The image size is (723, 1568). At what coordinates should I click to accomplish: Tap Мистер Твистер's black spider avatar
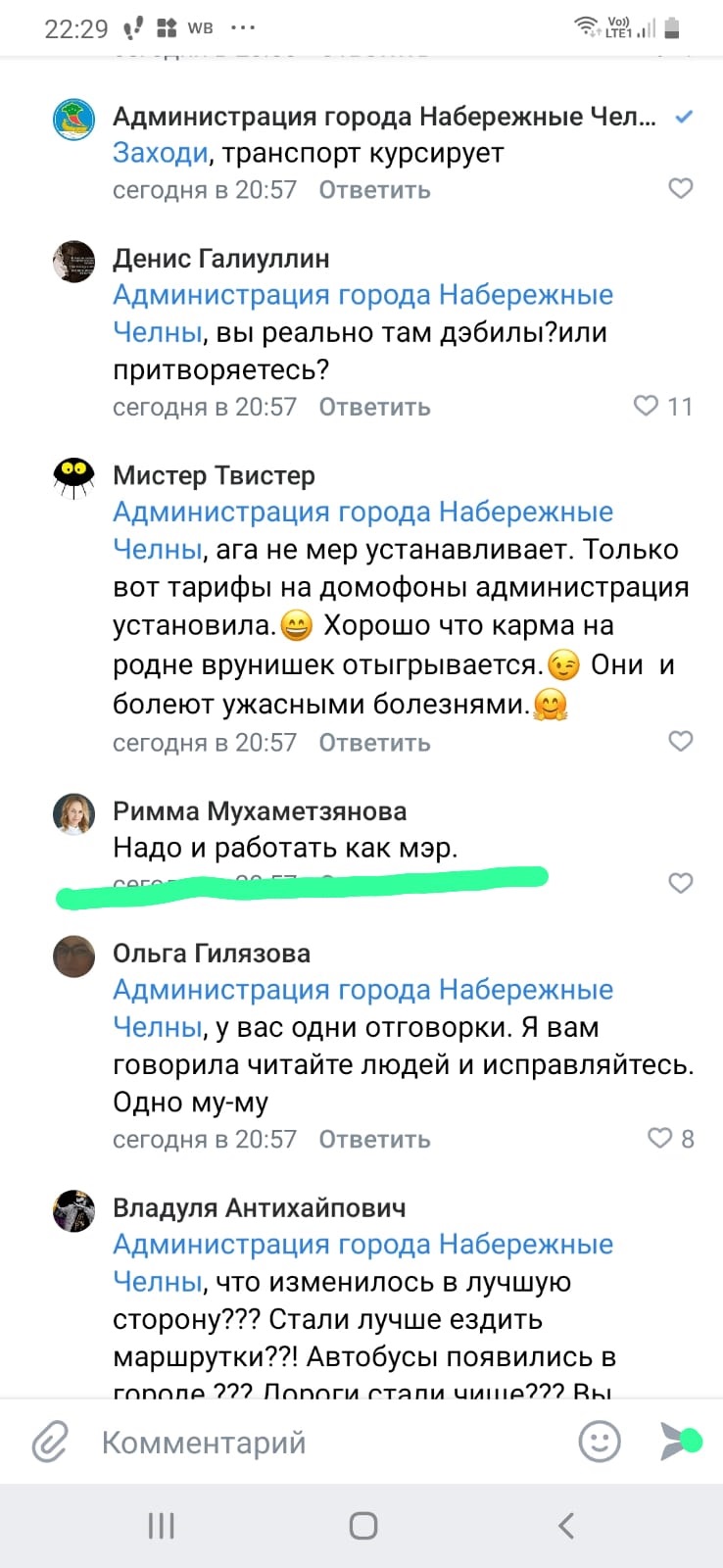click(x=73, y=477)
